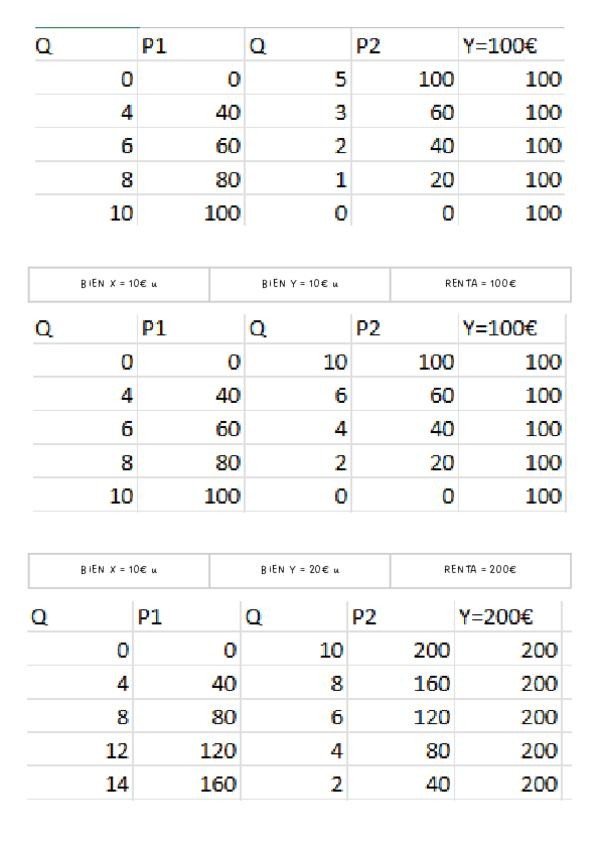Select the 200 cell in the bottom table's P2 column
Screen dimensions: 600x848
click(399, 651)
